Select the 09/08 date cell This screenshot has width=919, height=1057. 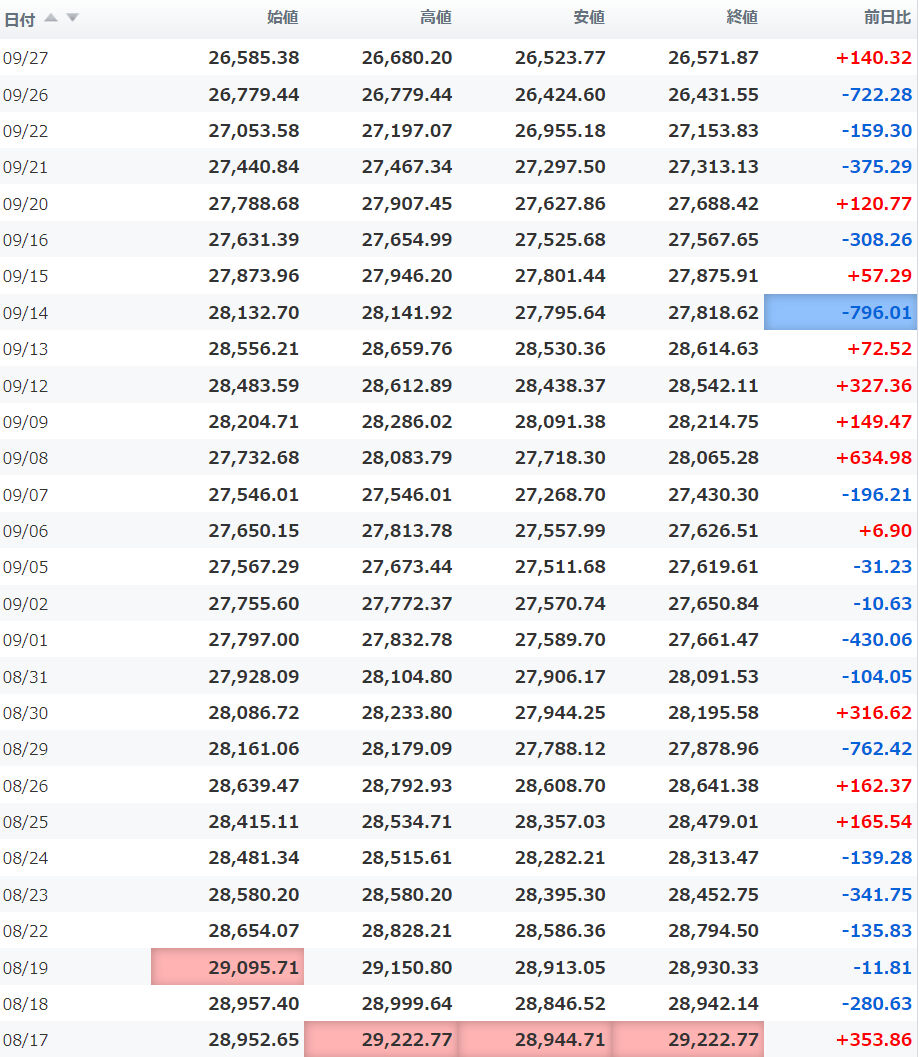pos(26,458)
